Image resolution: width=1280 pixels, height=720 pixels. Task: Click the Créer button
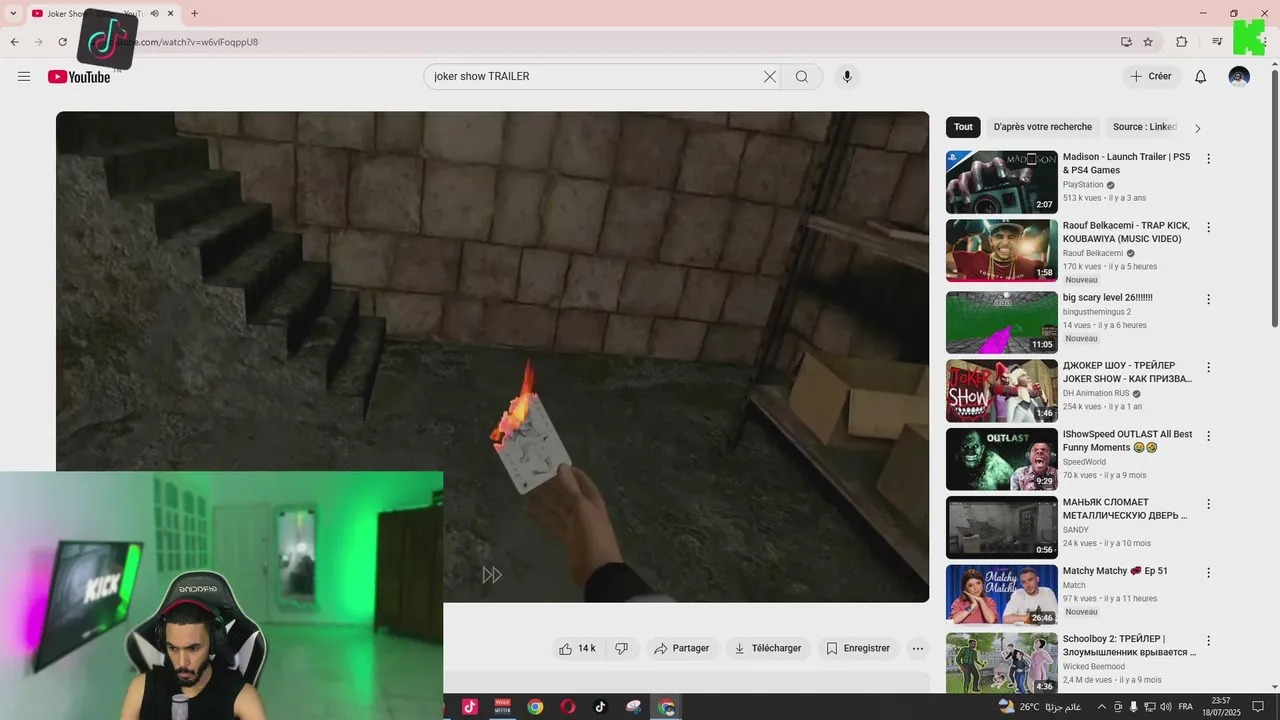pos(1151,77)
